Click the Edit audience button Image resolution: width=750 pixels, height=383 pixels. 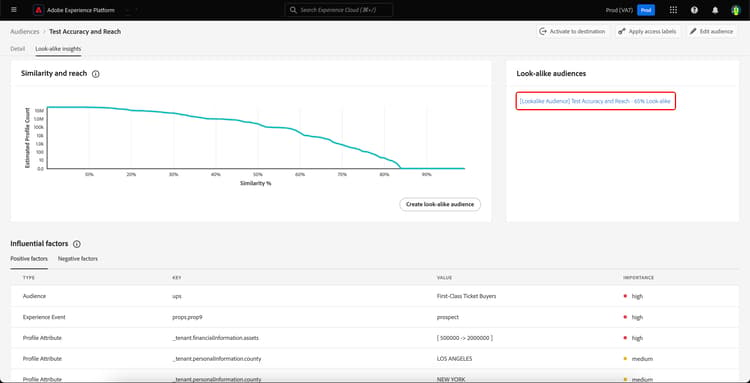pos(711,32)
